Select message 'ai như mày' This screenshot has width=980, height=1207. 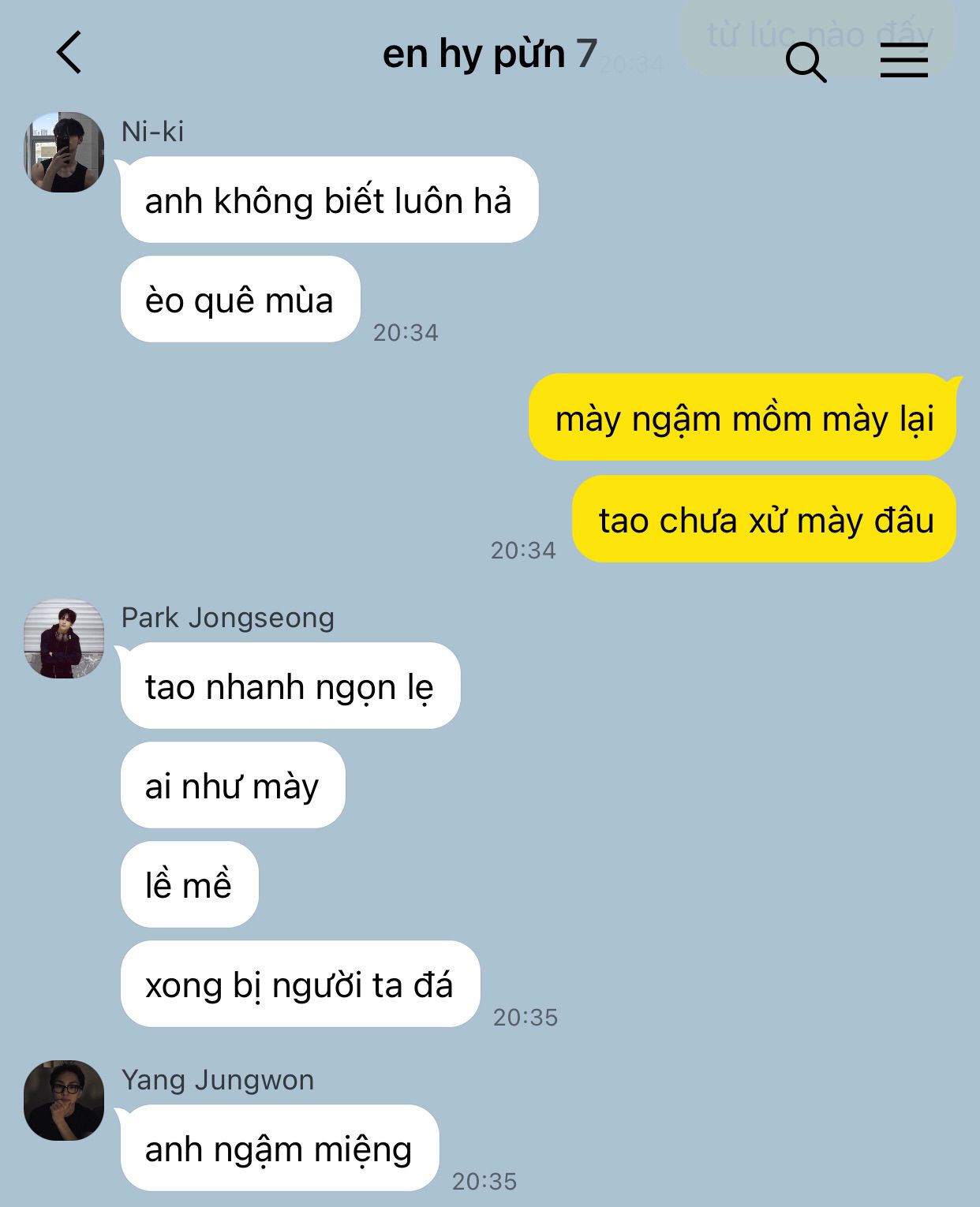pos(233,786)
